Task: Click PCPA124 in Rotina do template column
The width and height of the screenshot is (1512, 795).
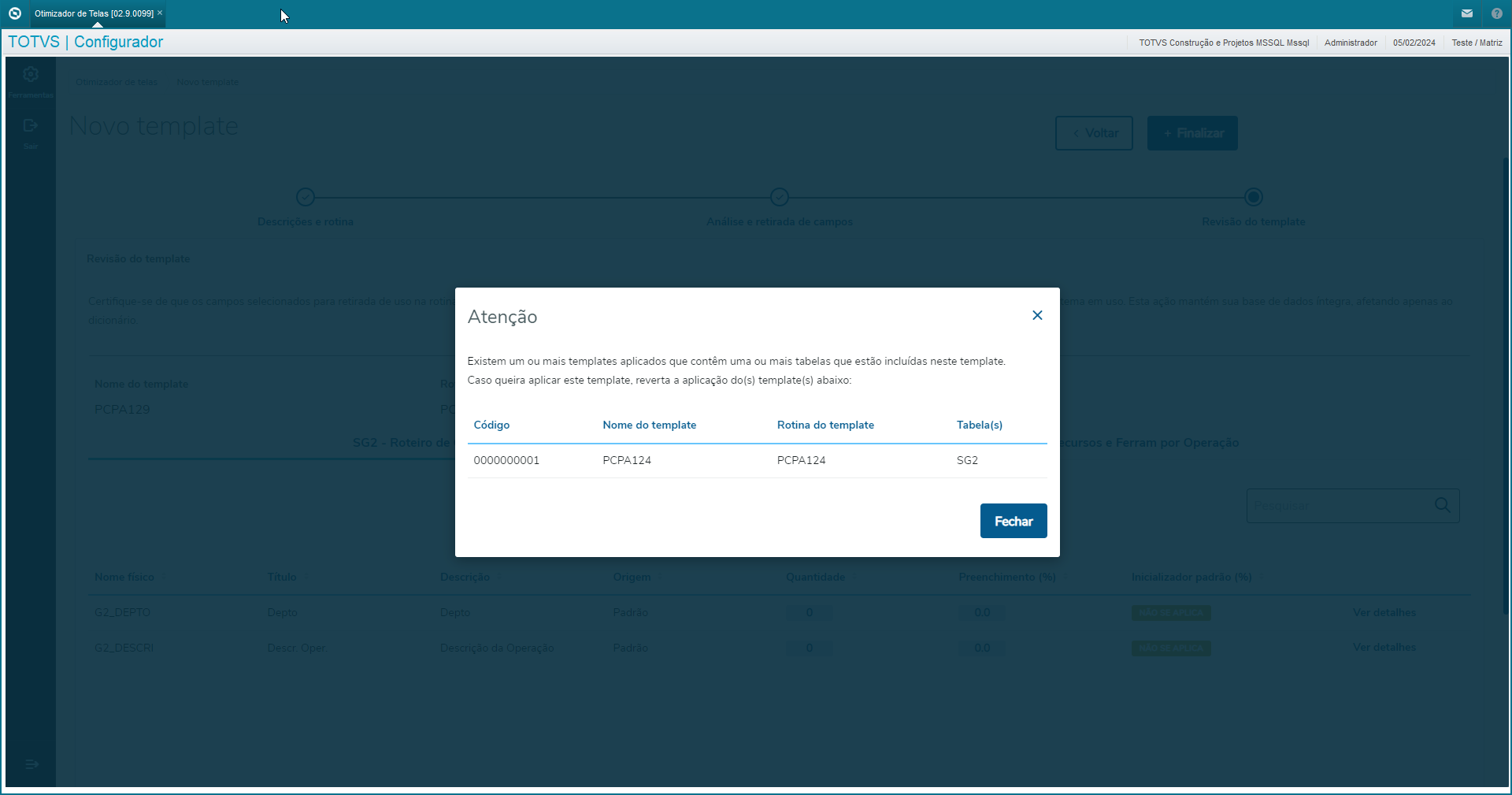Action: [801, 460]
